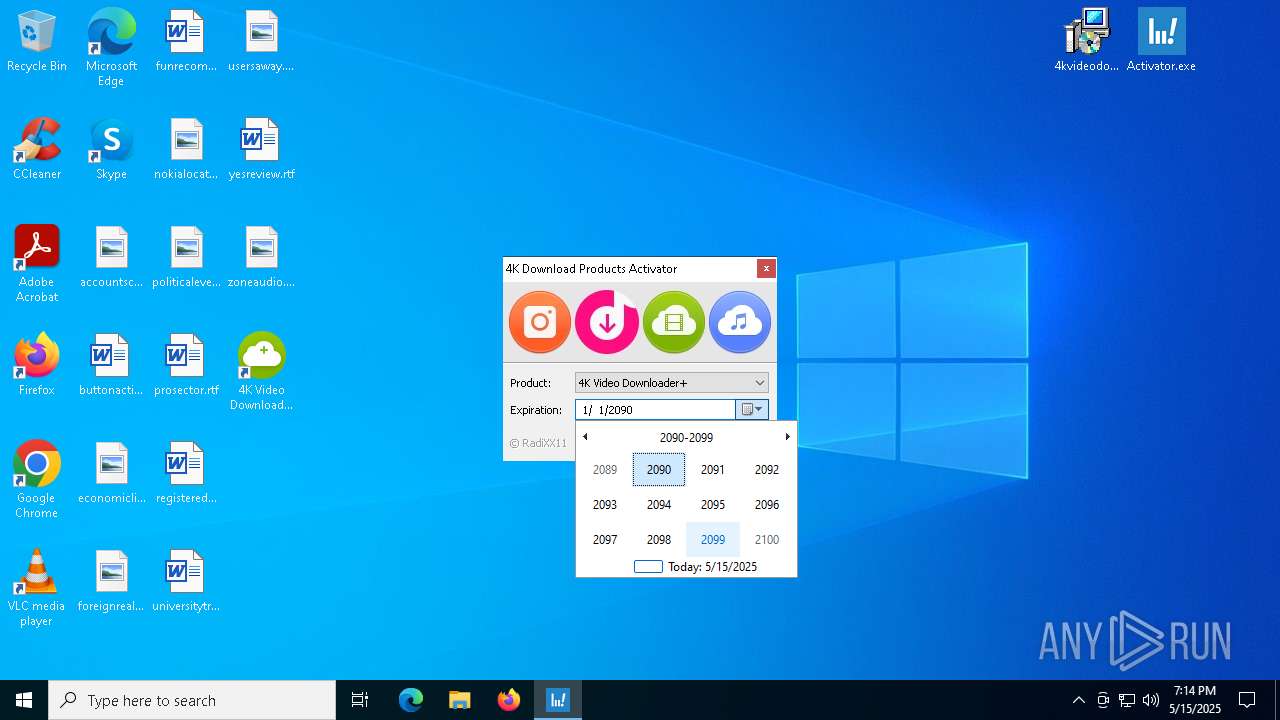Select the economicli... image file
This screenshot has height=720, width=1280.
[111, 474]
